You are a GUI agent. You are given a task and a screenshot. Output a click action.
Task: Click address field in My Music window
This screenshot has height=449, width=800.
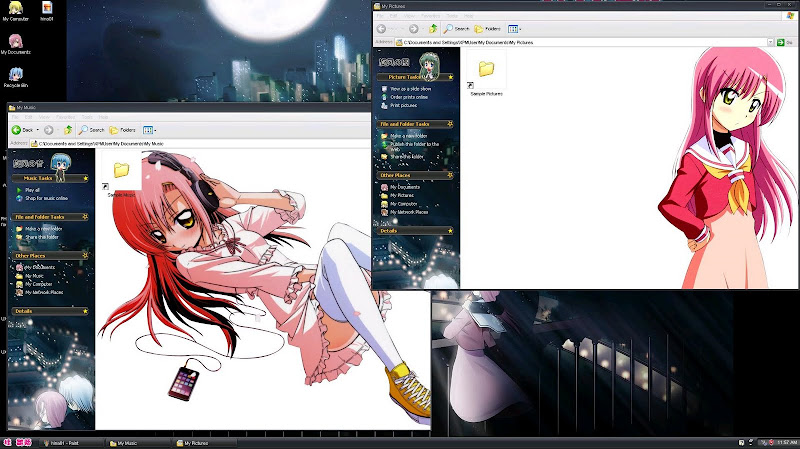[200, 144]
